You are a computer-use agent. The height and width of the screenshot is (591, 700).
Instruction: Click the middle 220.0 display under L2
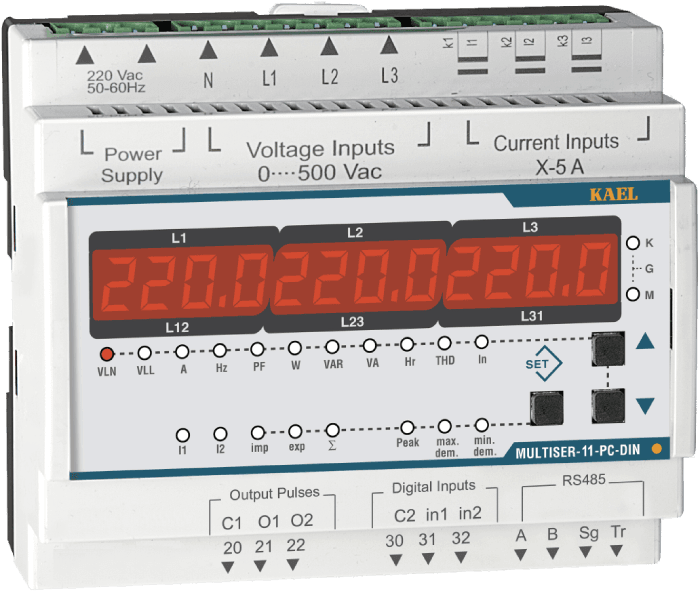click(x=358, y=277)
